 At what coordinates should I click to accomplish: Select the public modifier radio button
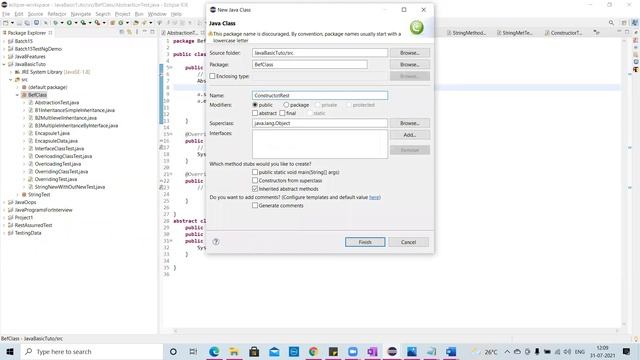(x=255, y=105)
